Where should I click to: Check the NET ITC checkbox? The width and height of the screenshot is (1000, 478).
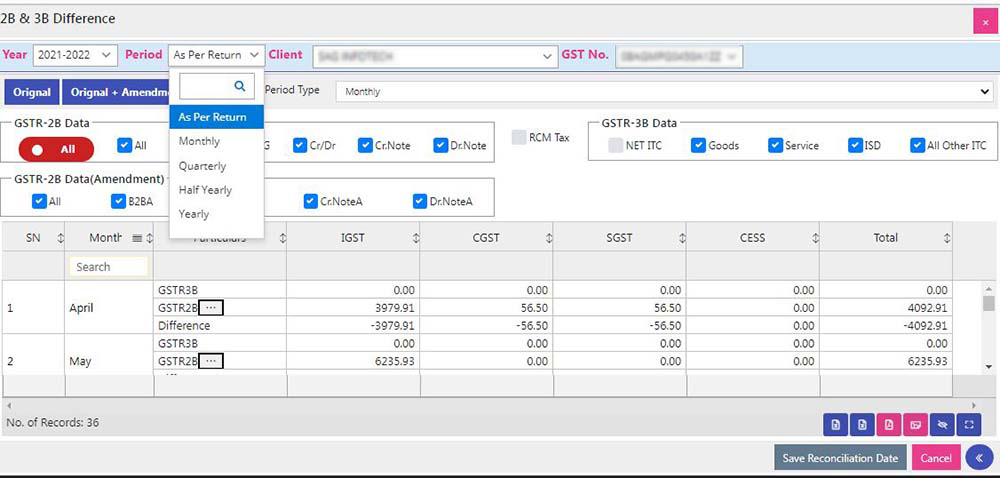[x=616, y=145]
